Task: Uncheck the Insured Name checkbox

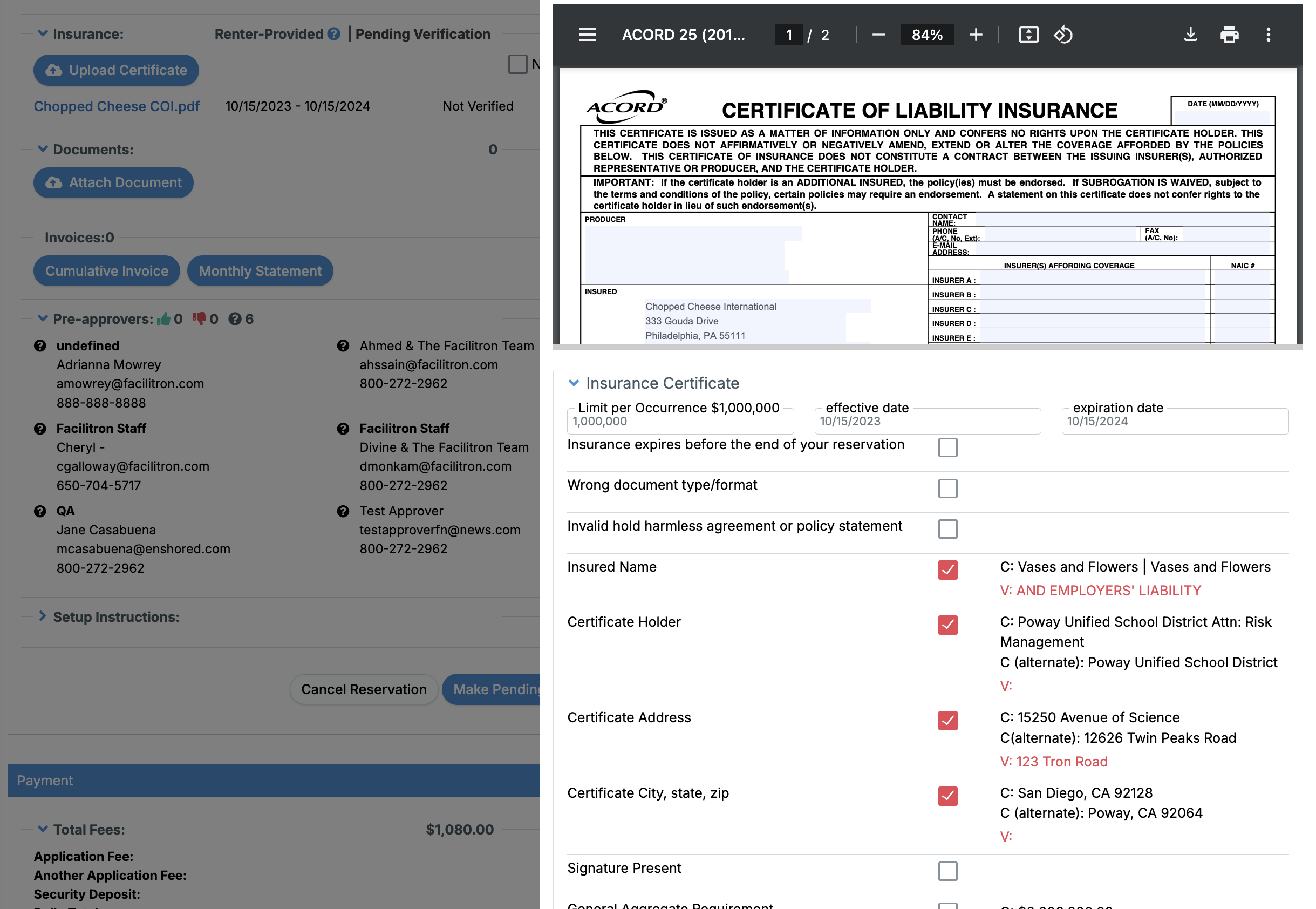Action: coord(947,569)
